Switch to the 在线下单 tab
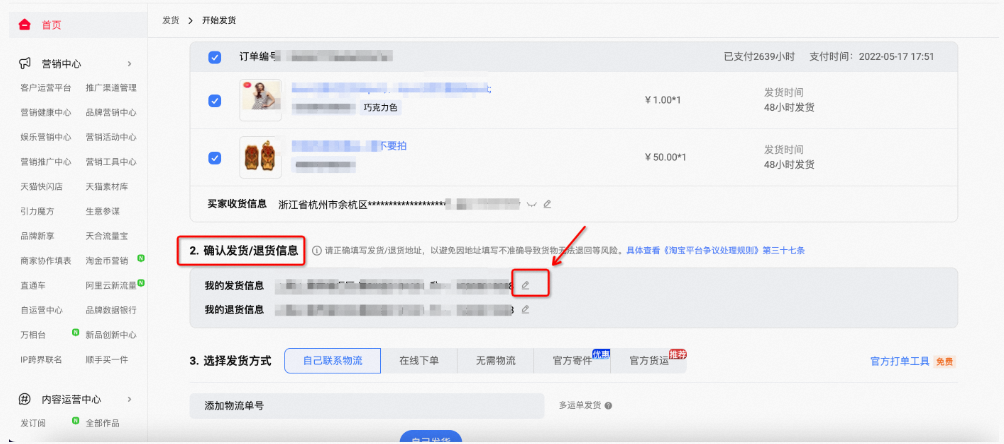The width and height of the screenshot is (1004, 444). point(419,361)
